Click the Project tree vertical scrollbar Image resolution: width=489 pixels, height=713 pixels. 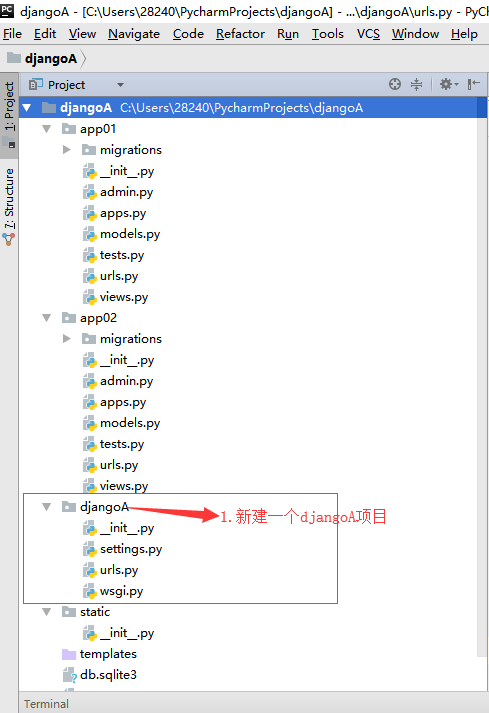click(x=482, y=377)
